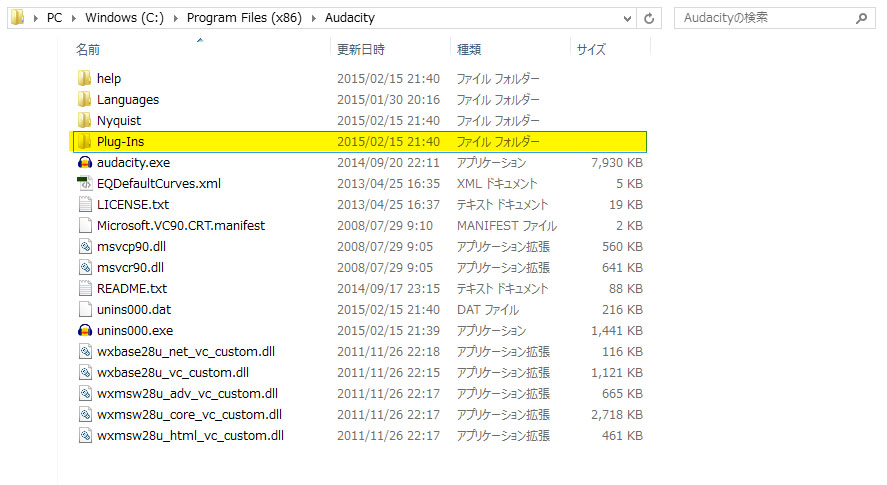Click the wxmsw28u_adv_vc_custom.dll file icon
The width and height of the screenshot is (887, 485).
coord(85,393)
